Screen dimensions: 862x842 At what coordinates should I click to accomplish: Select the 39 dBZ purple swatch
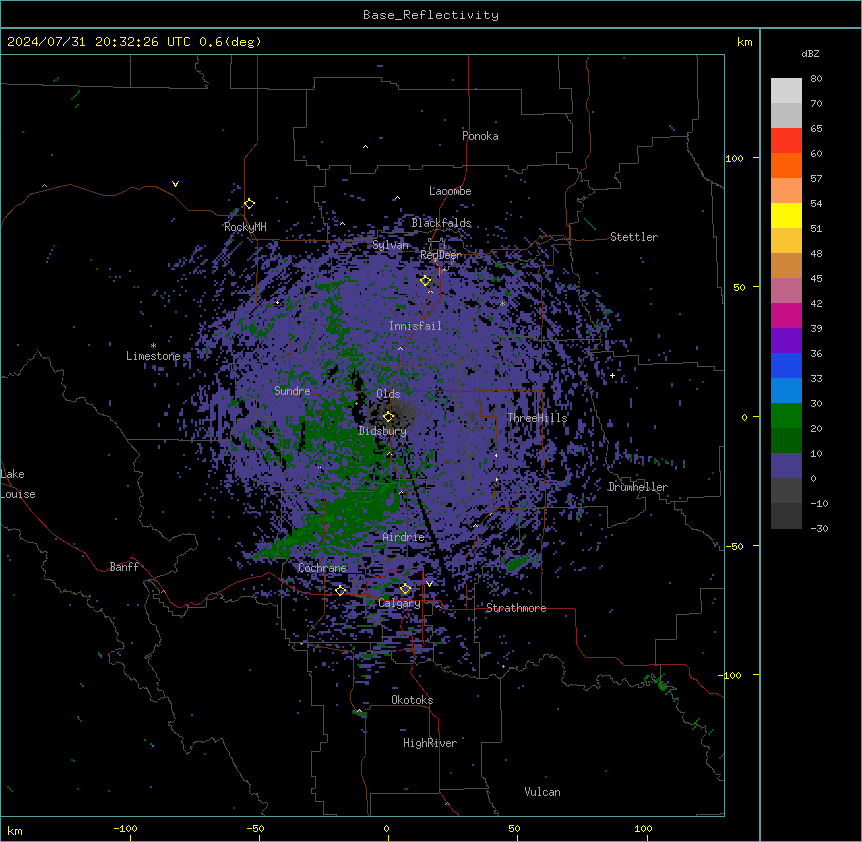786,341
